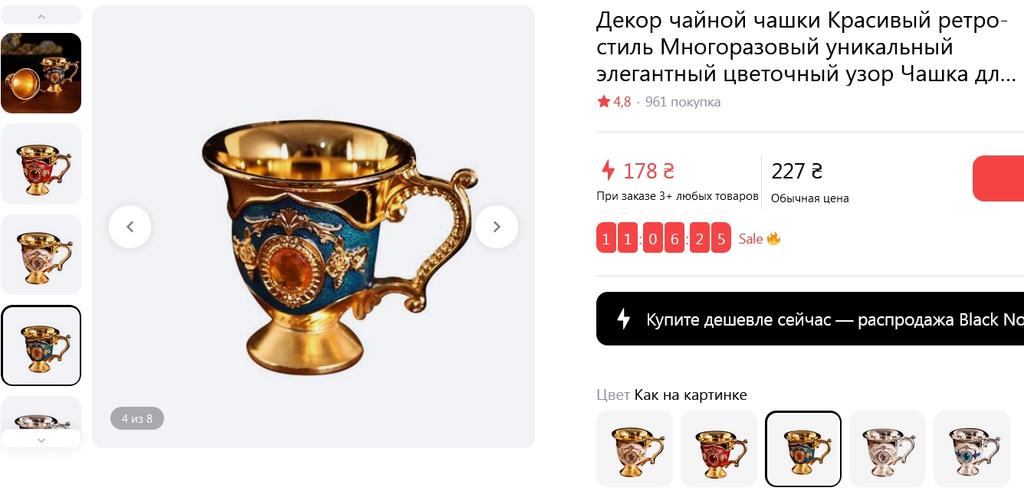Click the fire icon next to Sale
Image resolution: width=1024 pixels, height=491 pixels.
[774, 238]
